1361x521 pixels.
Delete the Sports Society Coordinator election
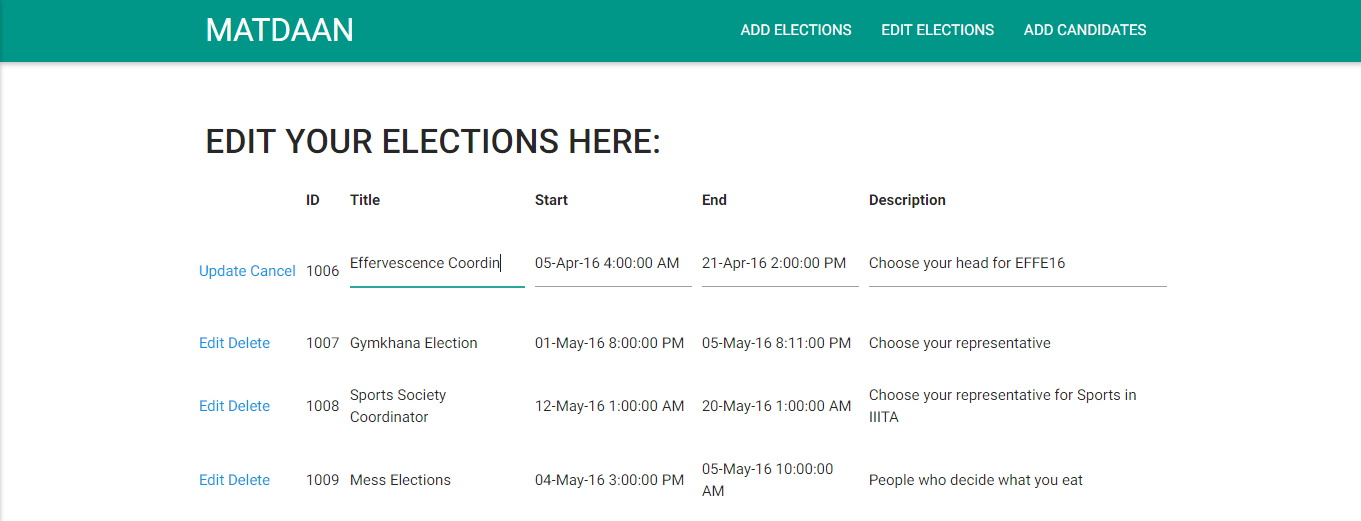pyautogui.click(x=249, y=406)
